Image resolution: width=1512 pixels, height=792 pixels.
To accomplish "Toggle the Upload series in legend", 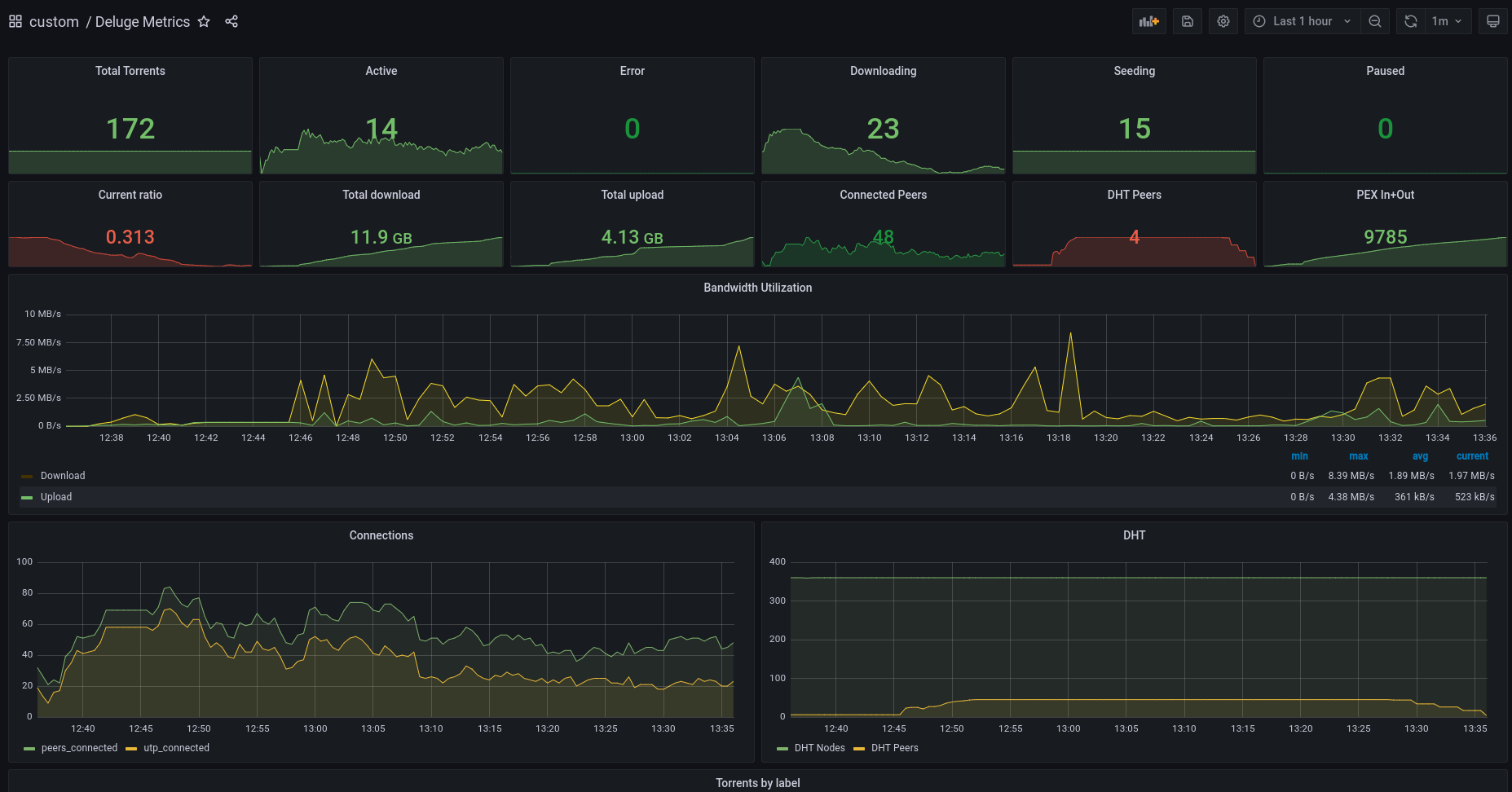I will pos(56,497).
